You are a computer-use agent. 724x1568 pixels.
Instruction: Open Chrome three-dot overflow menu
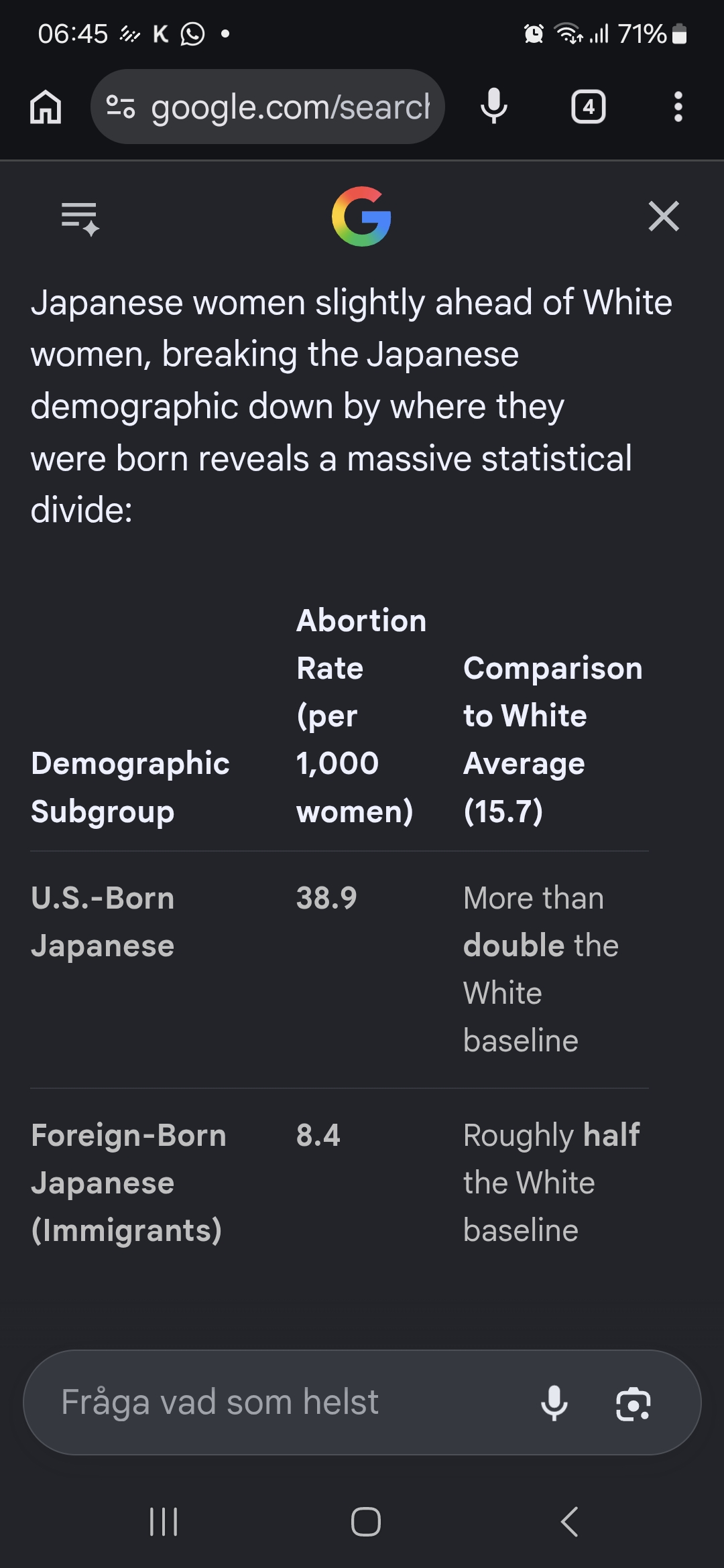[x=678, y=107]
